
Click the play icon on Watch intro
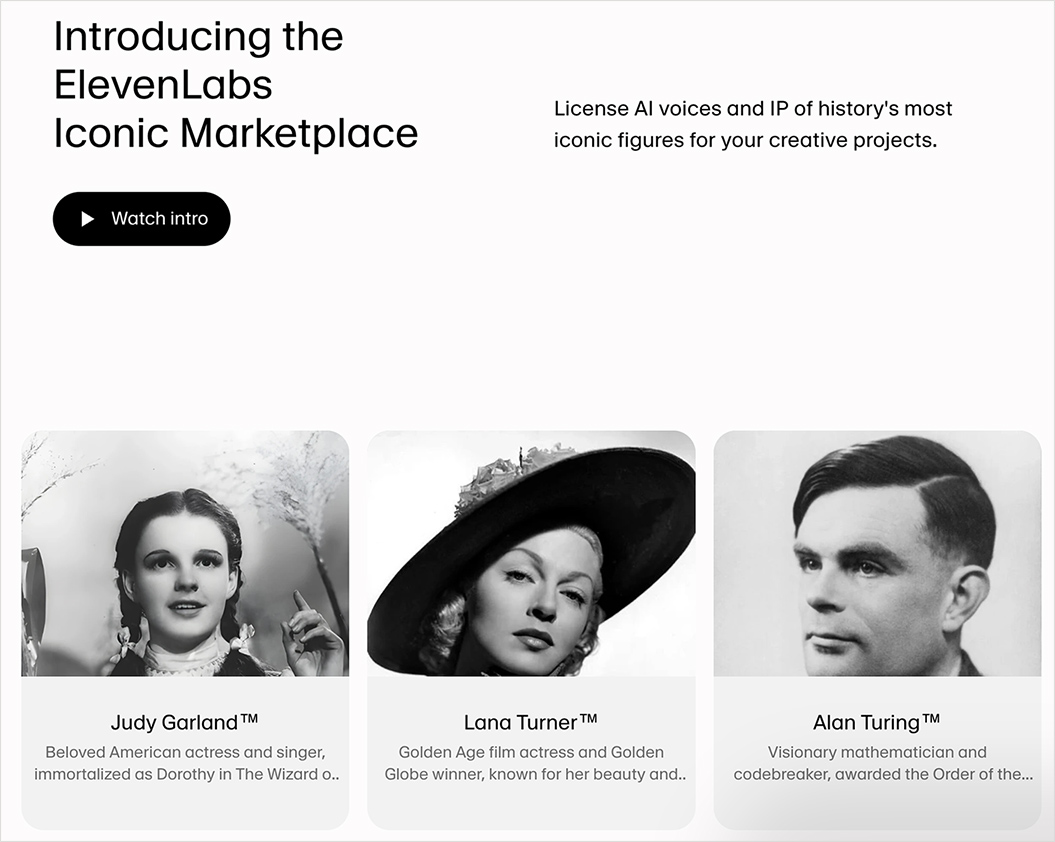click(88, 218)
